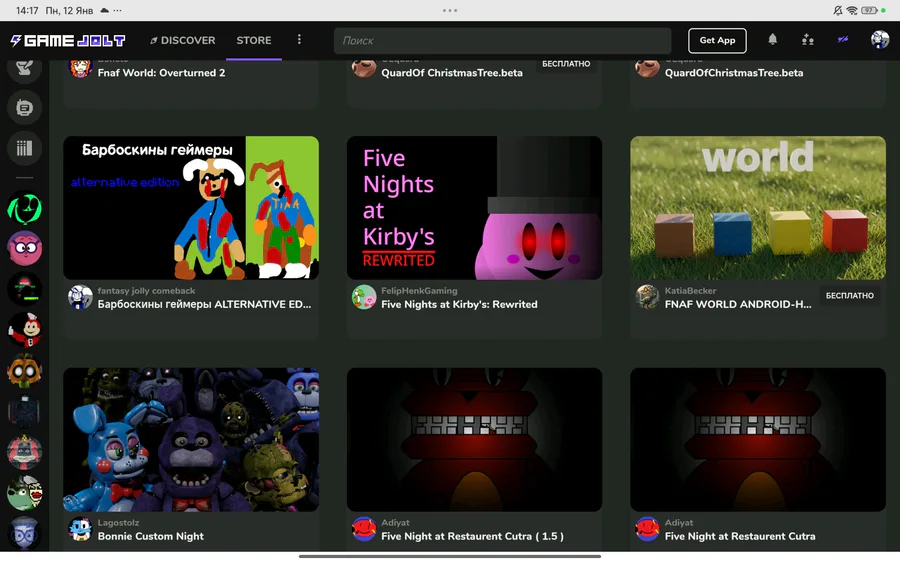The height and width of the screenshot is (563, 900).
Task: Open Five Nights at Kirby's Rewrited thumbnail
Action: click(475, 208)
